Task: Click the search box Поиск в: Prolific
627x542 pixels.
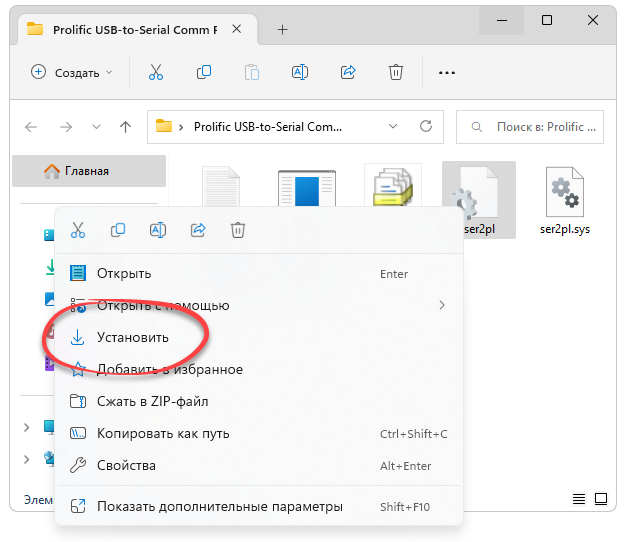Action: click(x=530, y=127)
